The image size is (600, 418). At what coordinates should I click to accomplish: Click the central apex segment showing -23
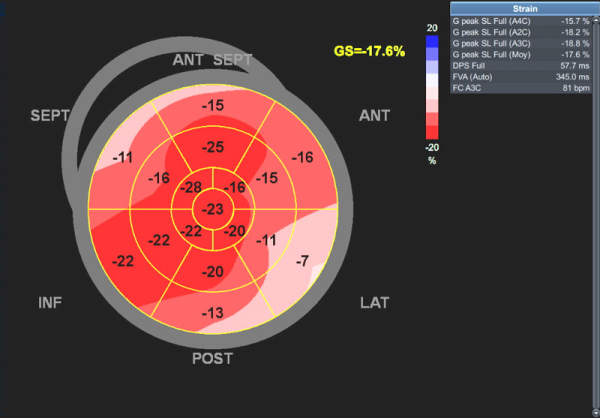[x=212, y=209]
